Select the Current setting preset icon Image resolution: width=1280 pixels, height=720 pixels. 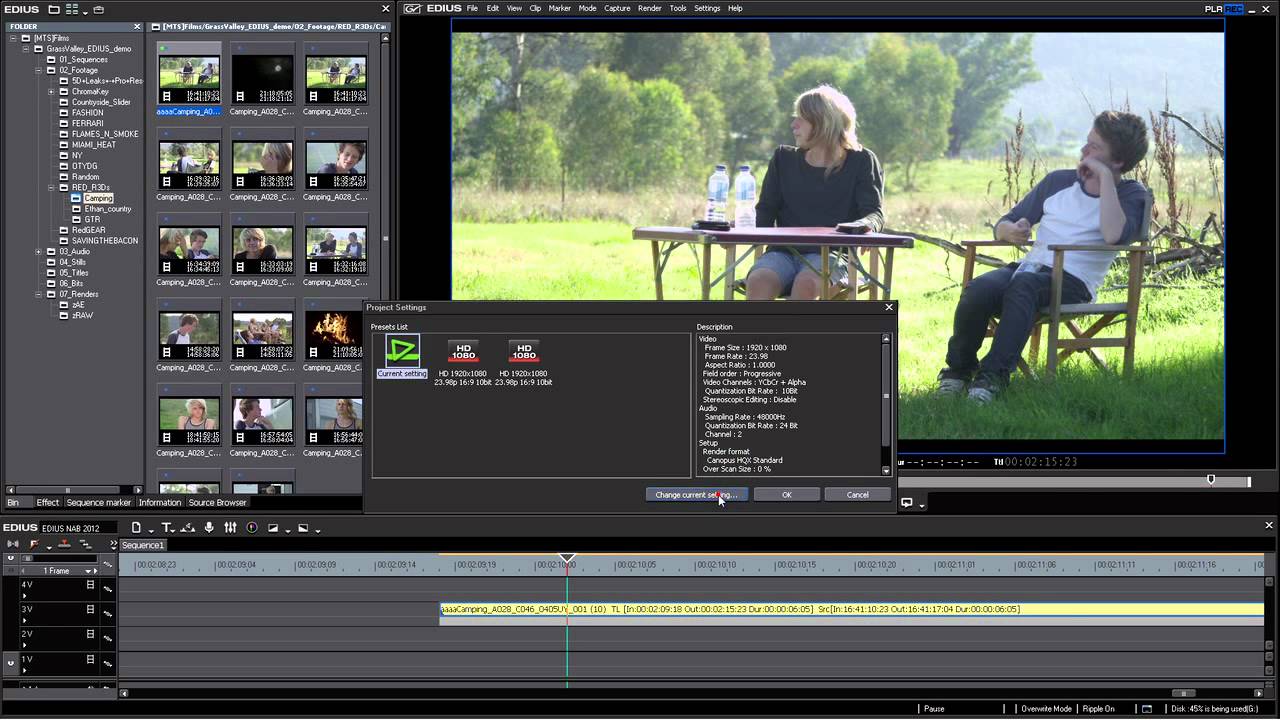(x=403, y=351)
